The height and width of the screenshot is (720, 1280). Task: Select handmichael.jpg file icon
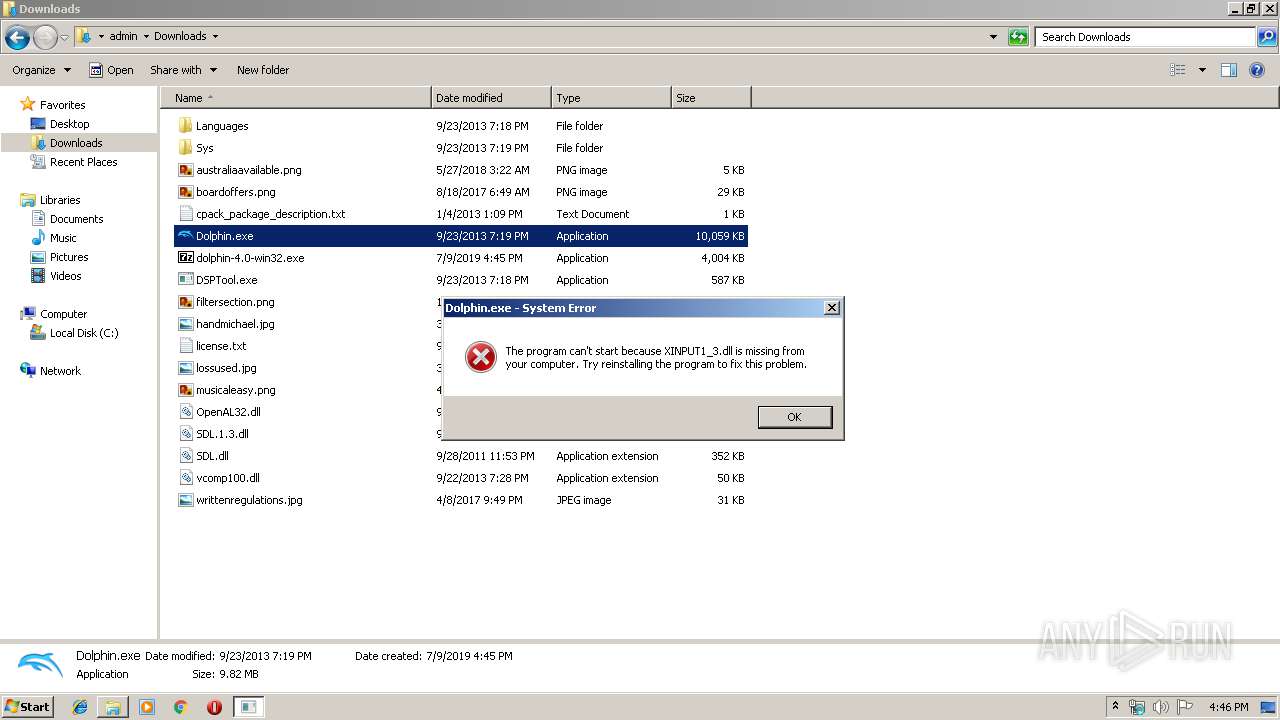(x=185, y=324)
